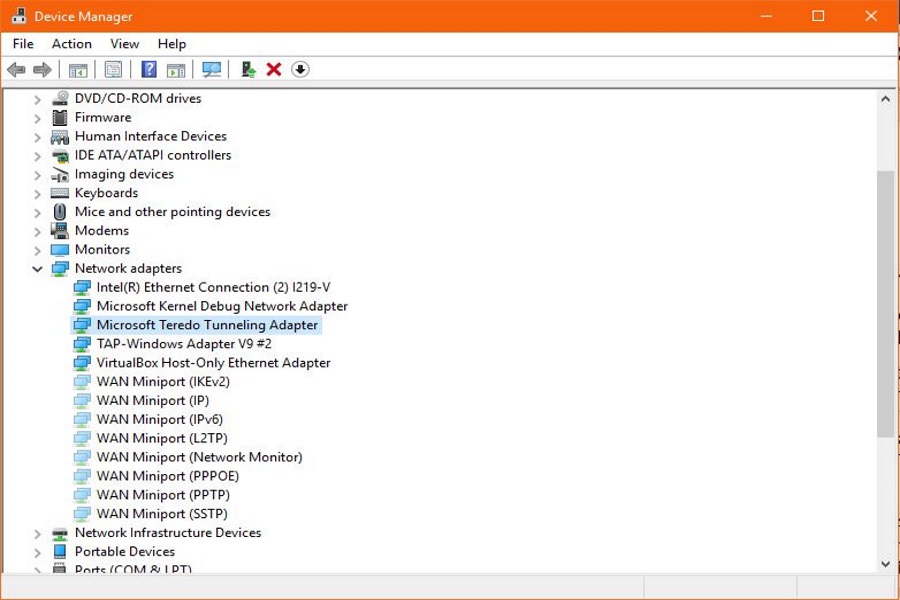Click the Update driver software icon
900x600 pixels.
[x=248, y=69]
